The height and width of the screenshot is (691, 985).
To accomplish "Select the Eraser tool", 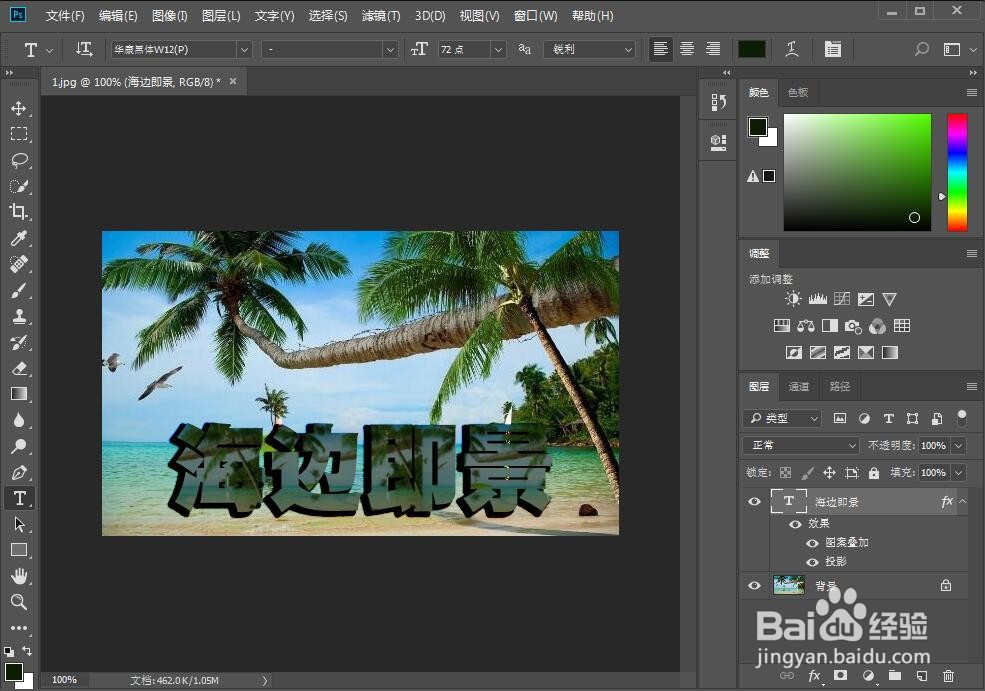I will (19, 368).
